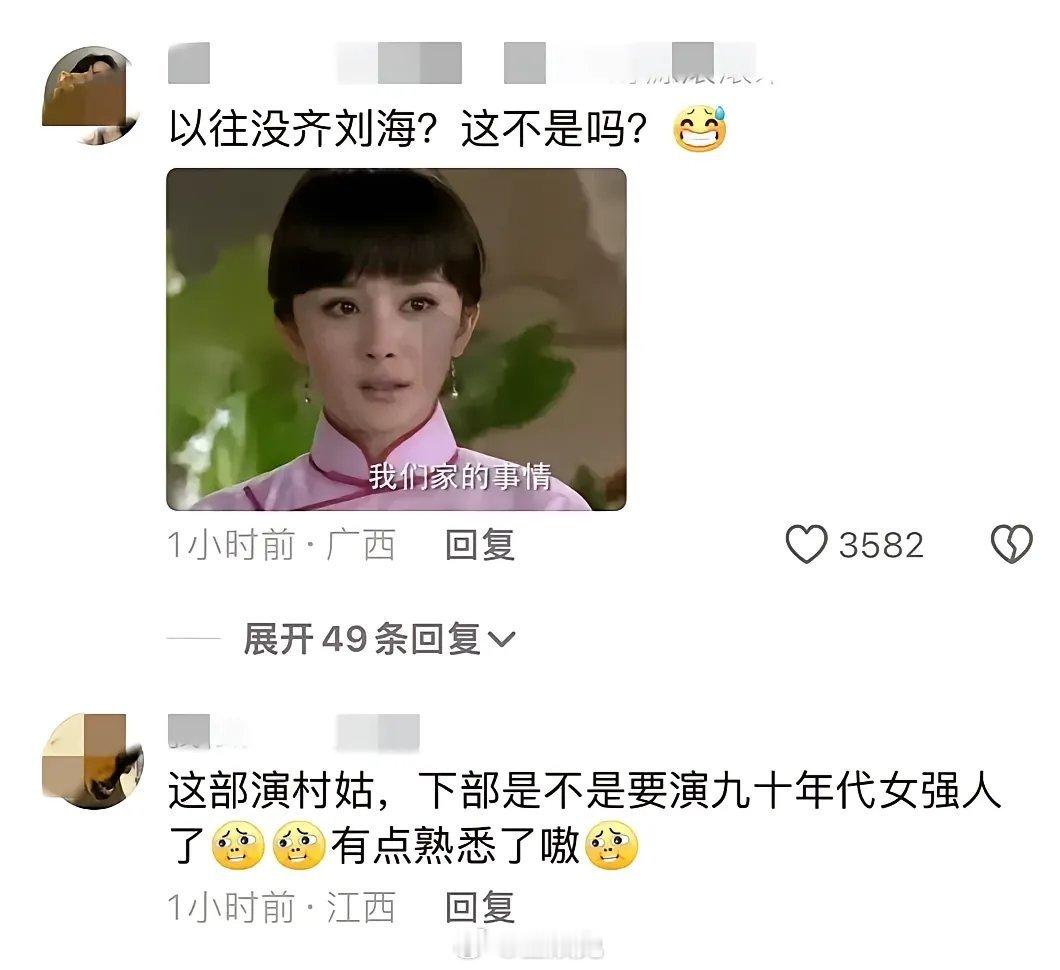Reply to the 广西 comment

coord(480,545)
